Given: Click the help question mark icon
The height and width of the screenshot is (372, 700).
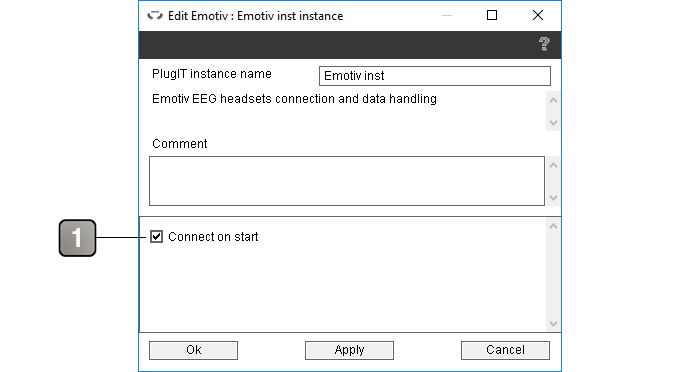Looking at the screenshot, I should [x=544, y=44].
